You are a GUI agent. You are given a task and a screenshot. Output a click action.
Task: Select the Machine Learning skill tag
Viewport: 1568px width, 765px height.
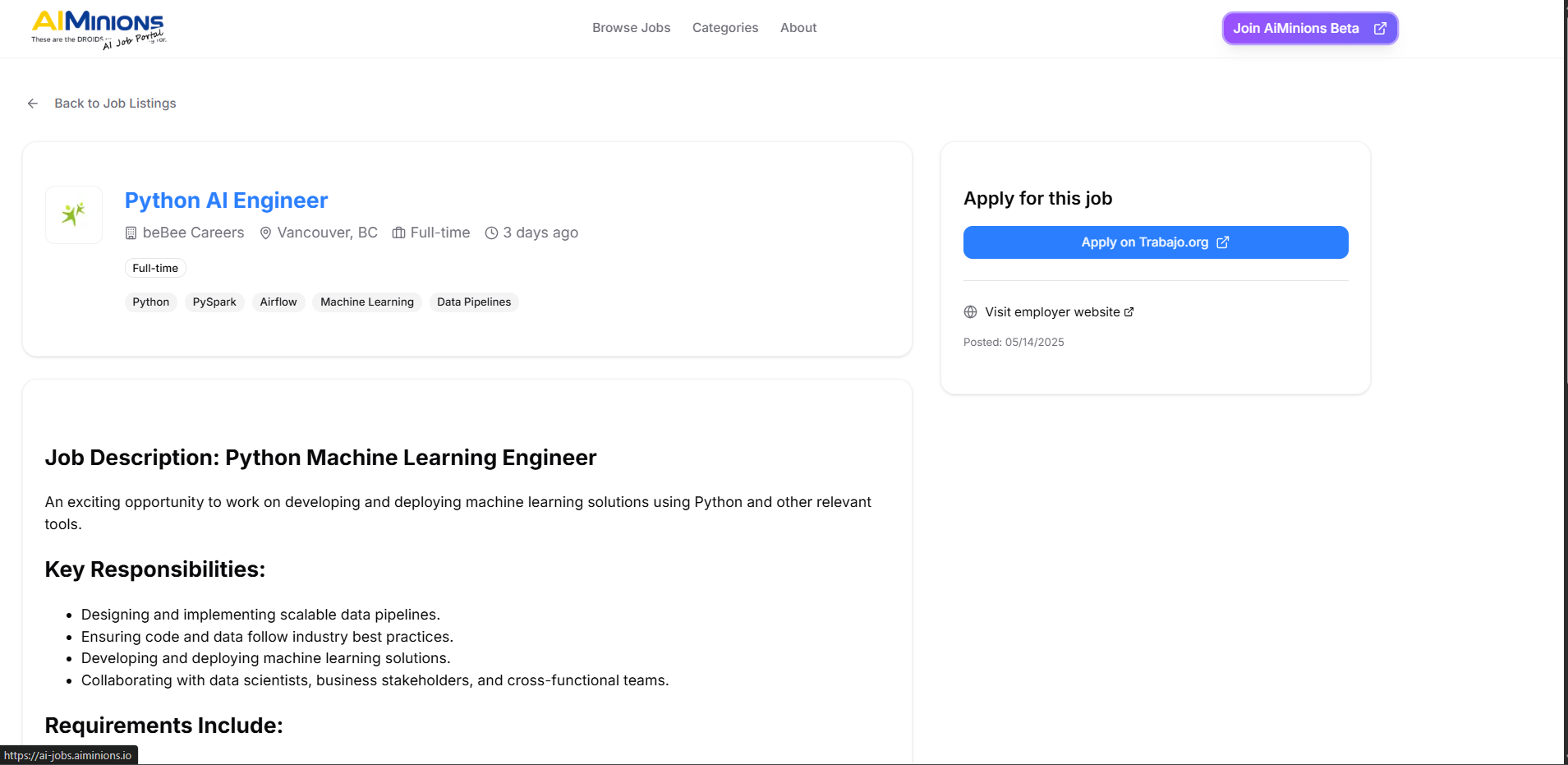[366, 302]
